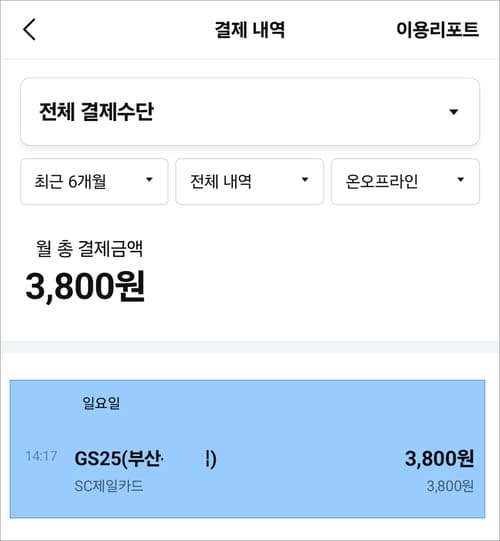The height and width of the screenshot is (541, 500).
Task: Expand the 전체 결제수단 dropdown
Action: coord(250,111)
